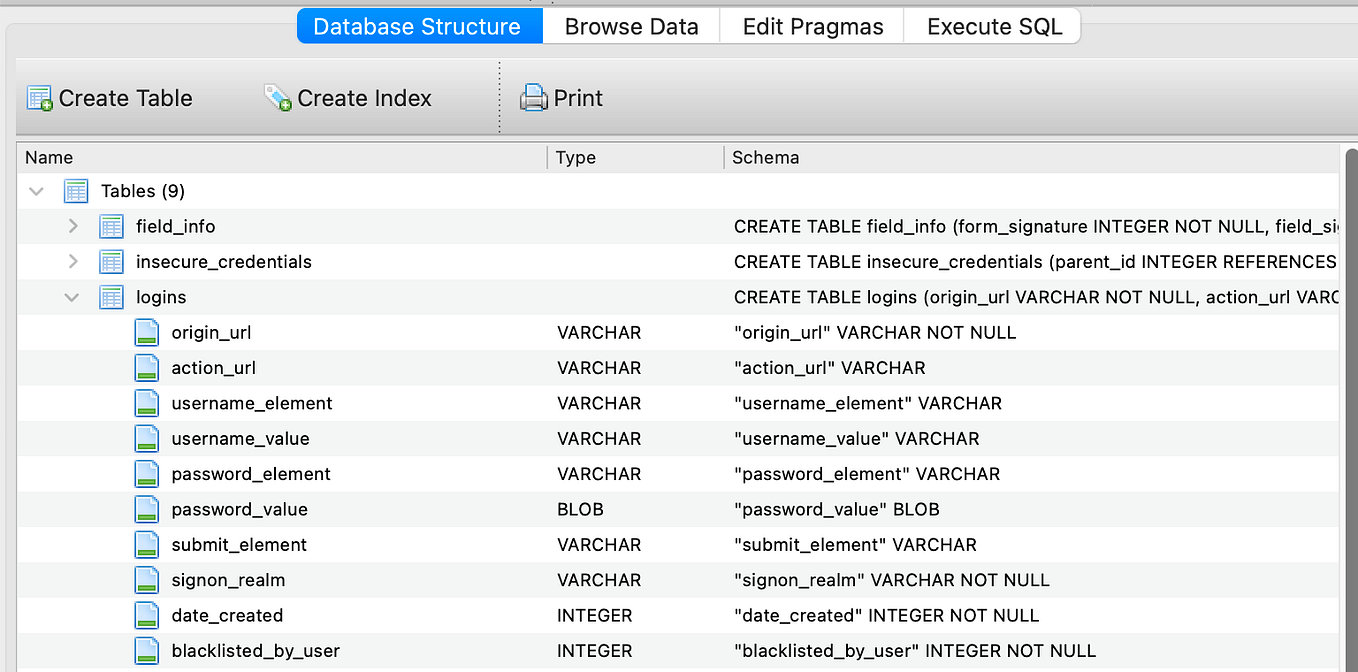Click the field icon beside blacklisted_by_user
This screenshot has height=672, width=1358.
pyautogui.click(x=146, y=650)
